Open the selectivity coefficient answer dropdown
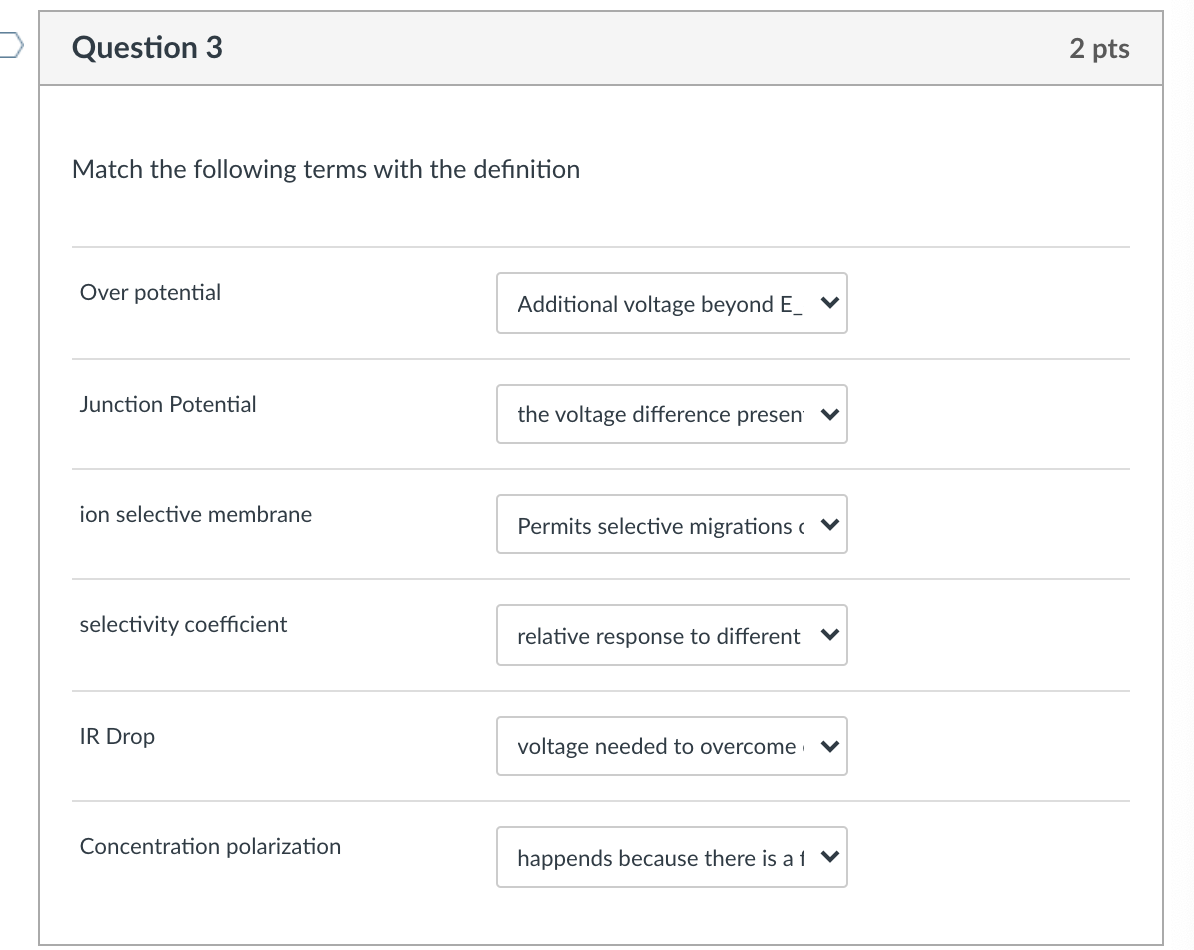 (672, 635)
